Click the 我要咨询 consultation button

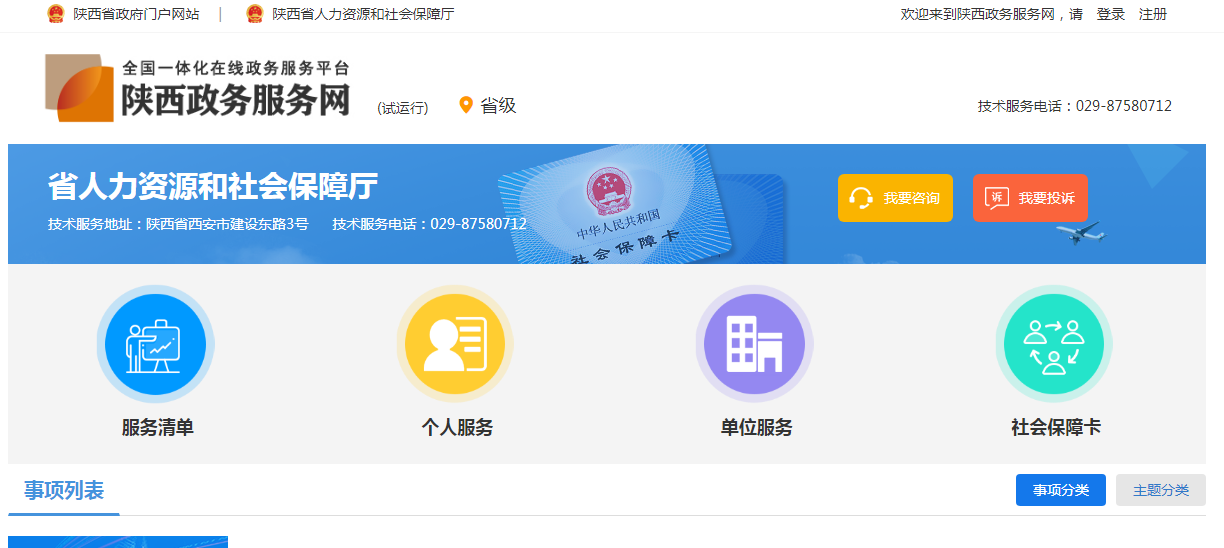point(896,198)
